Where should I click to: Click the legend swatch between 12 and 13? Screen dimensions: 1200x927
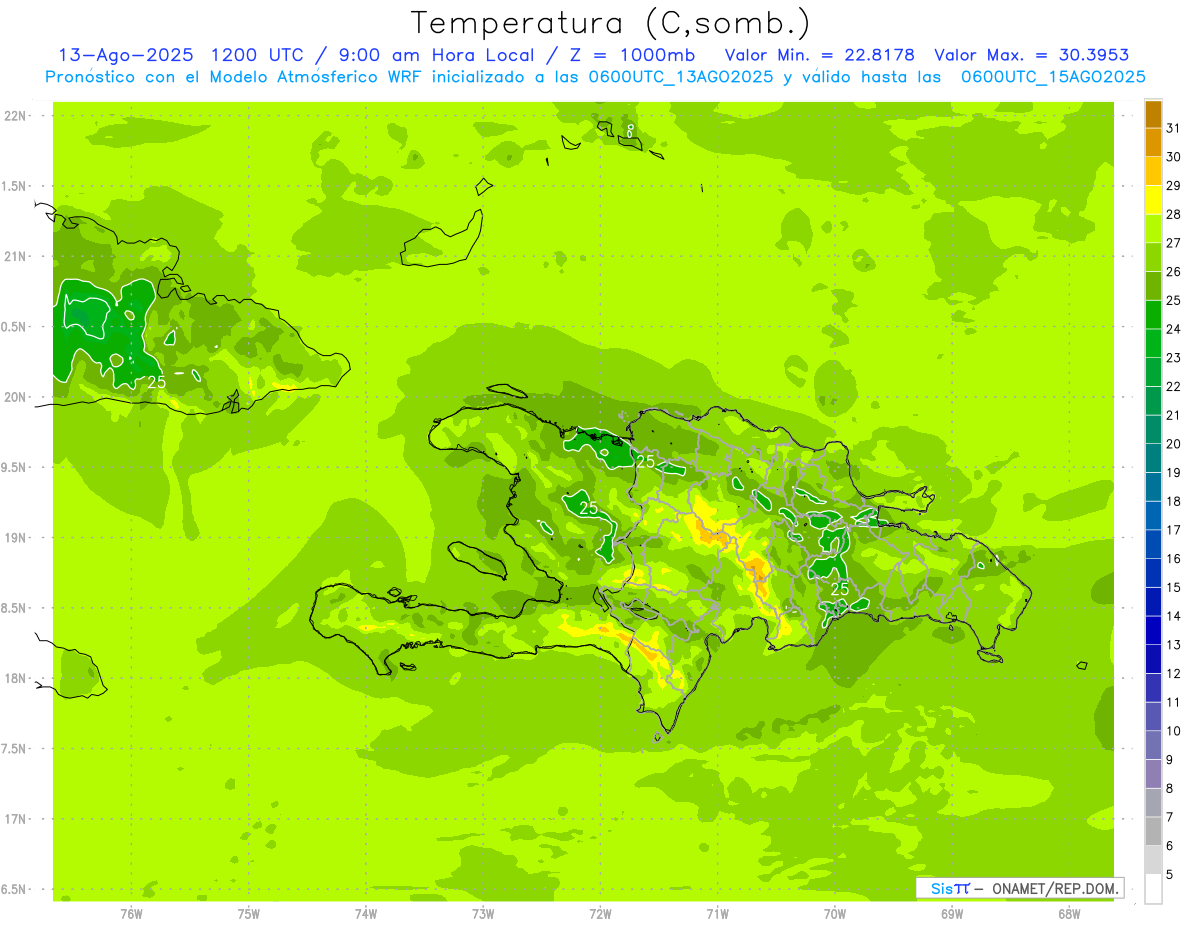[x=1153, y=660]
